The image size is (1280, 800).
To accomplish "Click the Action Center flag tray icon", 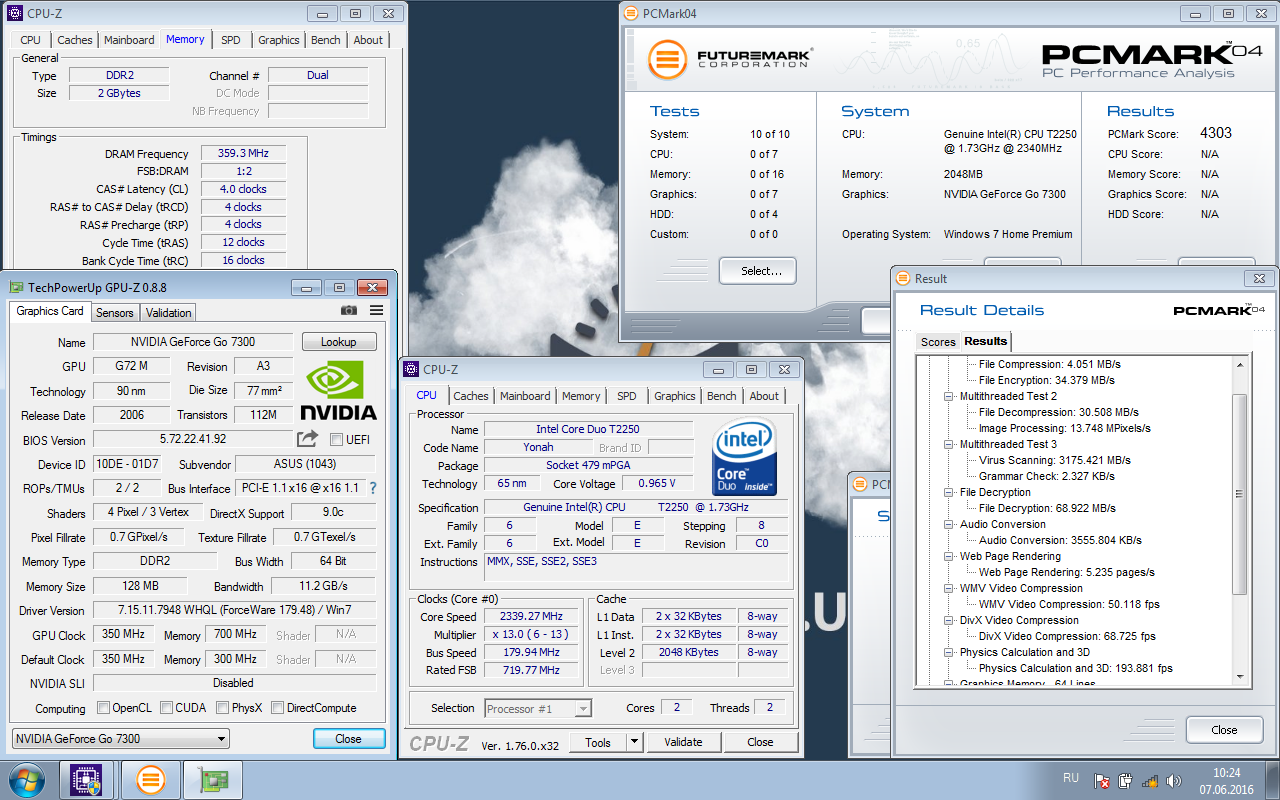I will click(x=1102, y=781).
